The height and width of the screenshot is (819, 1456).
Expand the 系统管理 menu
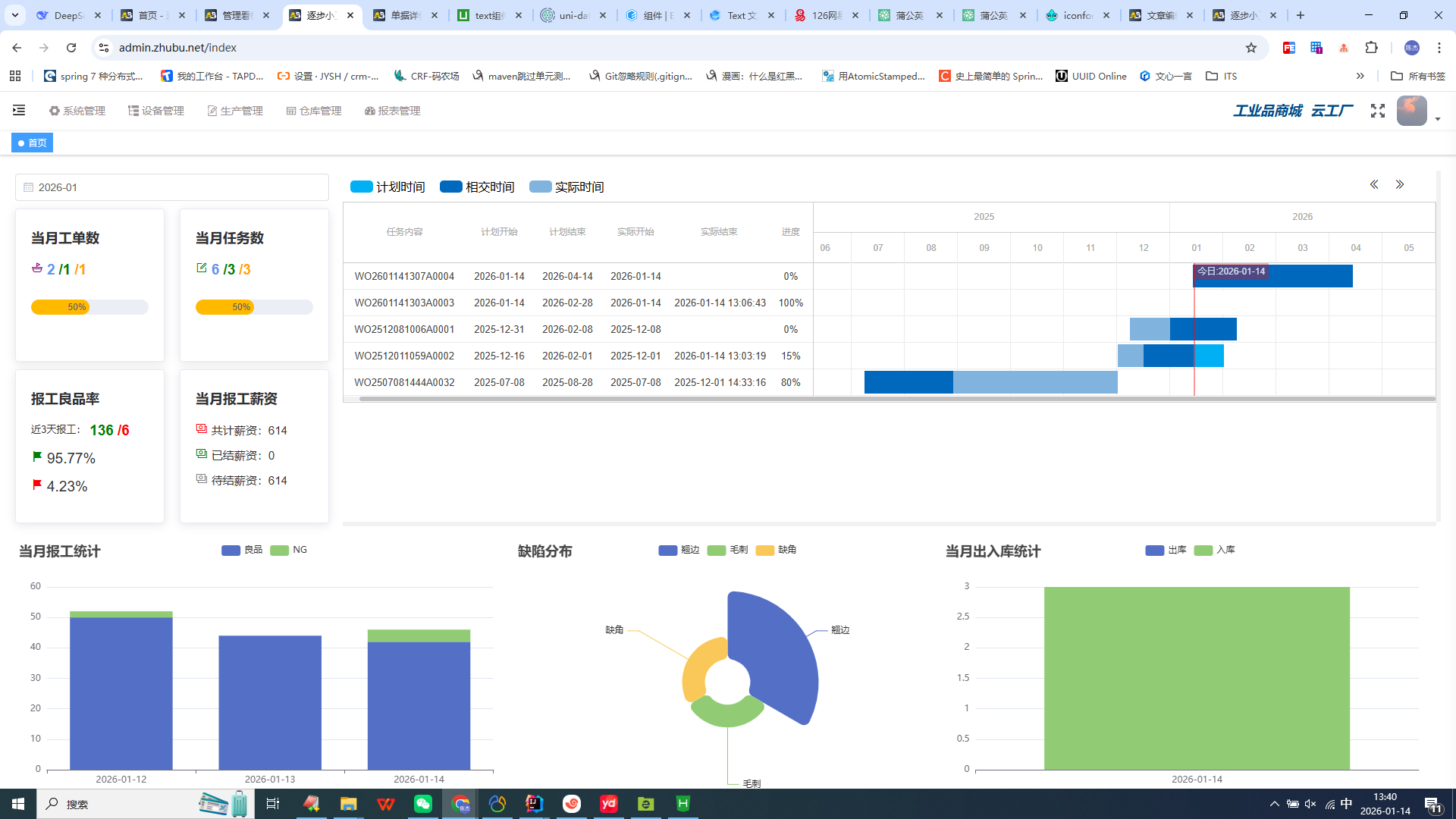tap(77, 111)
